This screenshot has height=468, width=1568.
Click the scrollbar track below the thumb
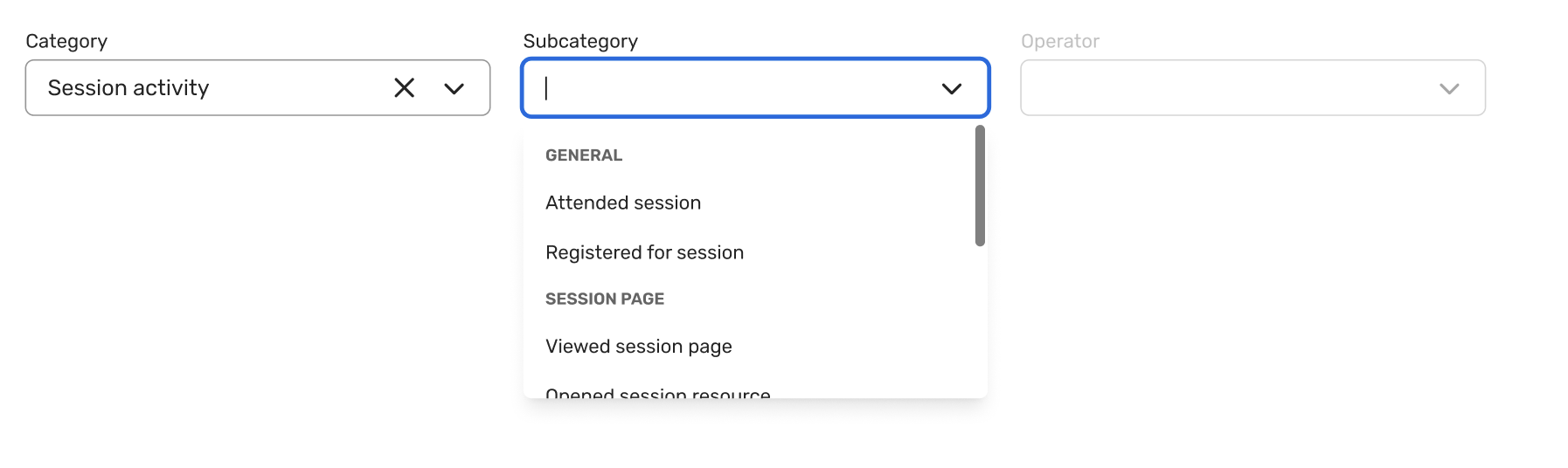(980, 323)
